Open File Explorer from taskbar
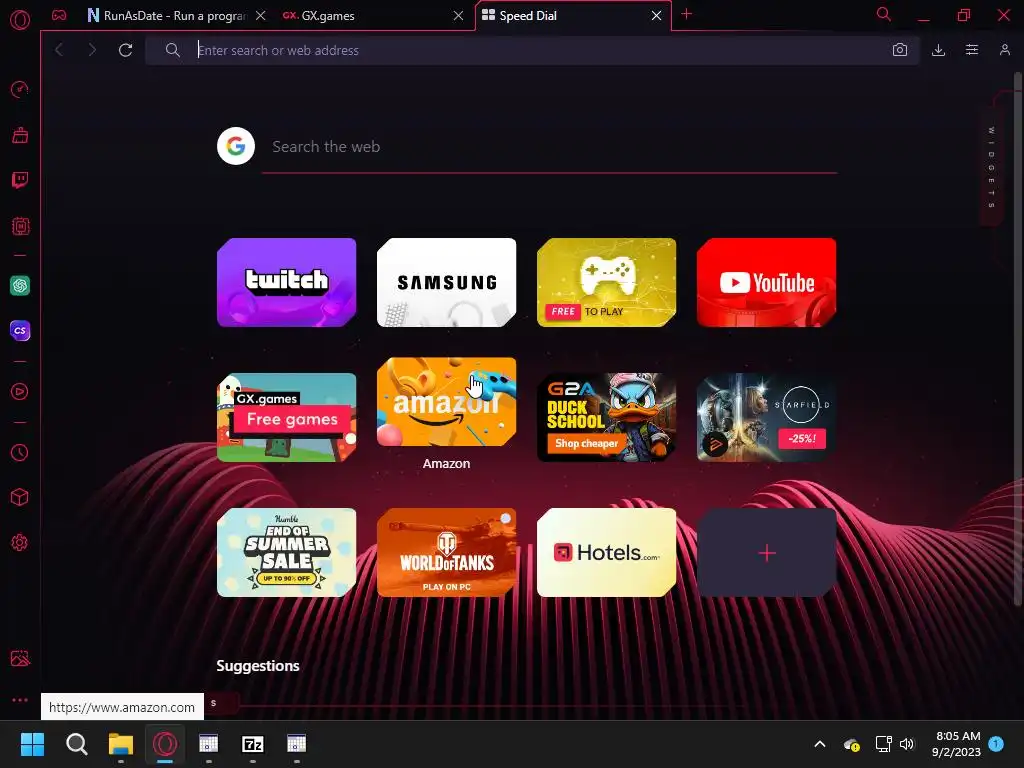 tap(121, 743)
